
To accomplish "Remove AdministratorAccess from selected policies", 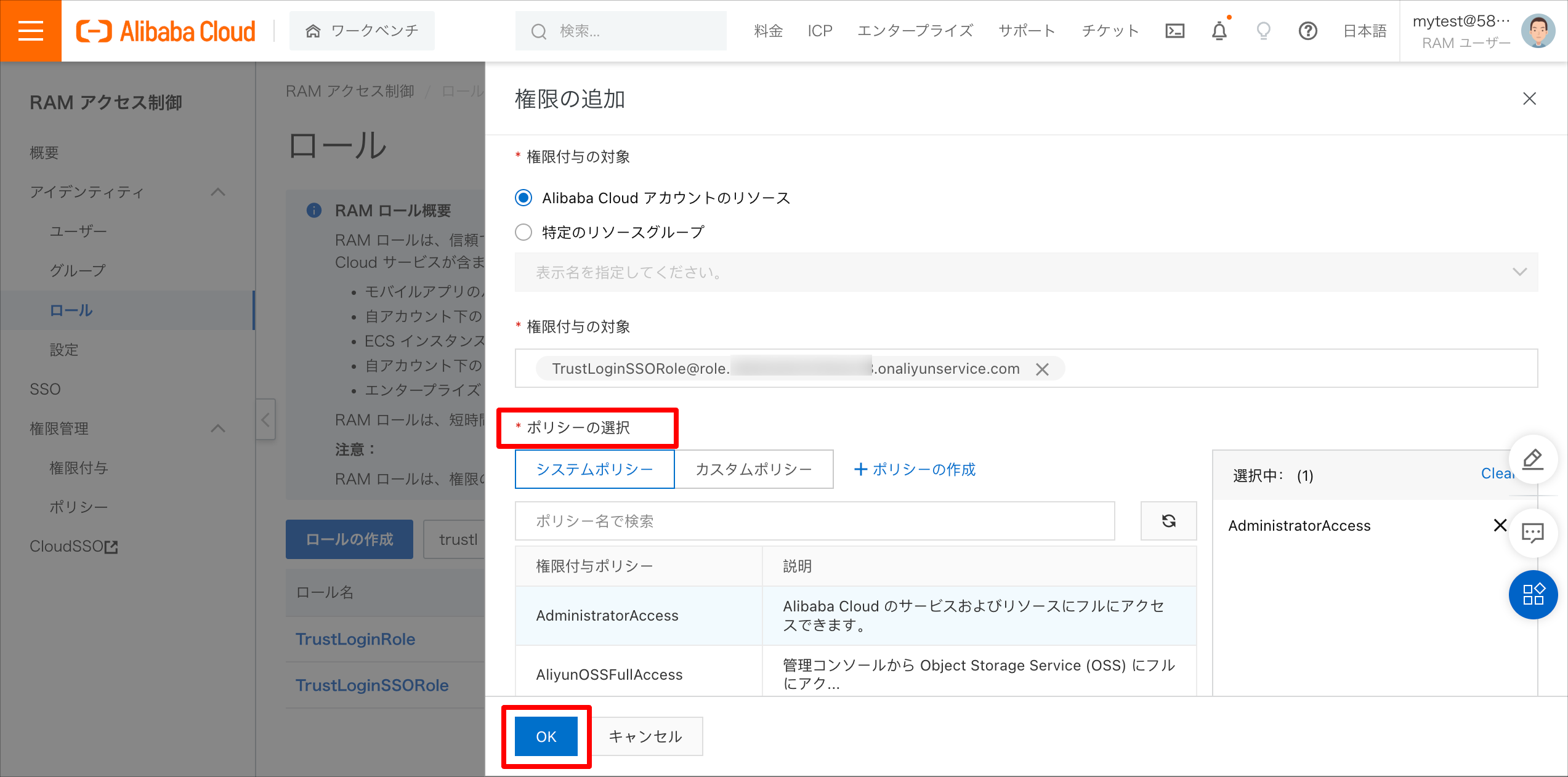I will click(x=1500, y=525).
